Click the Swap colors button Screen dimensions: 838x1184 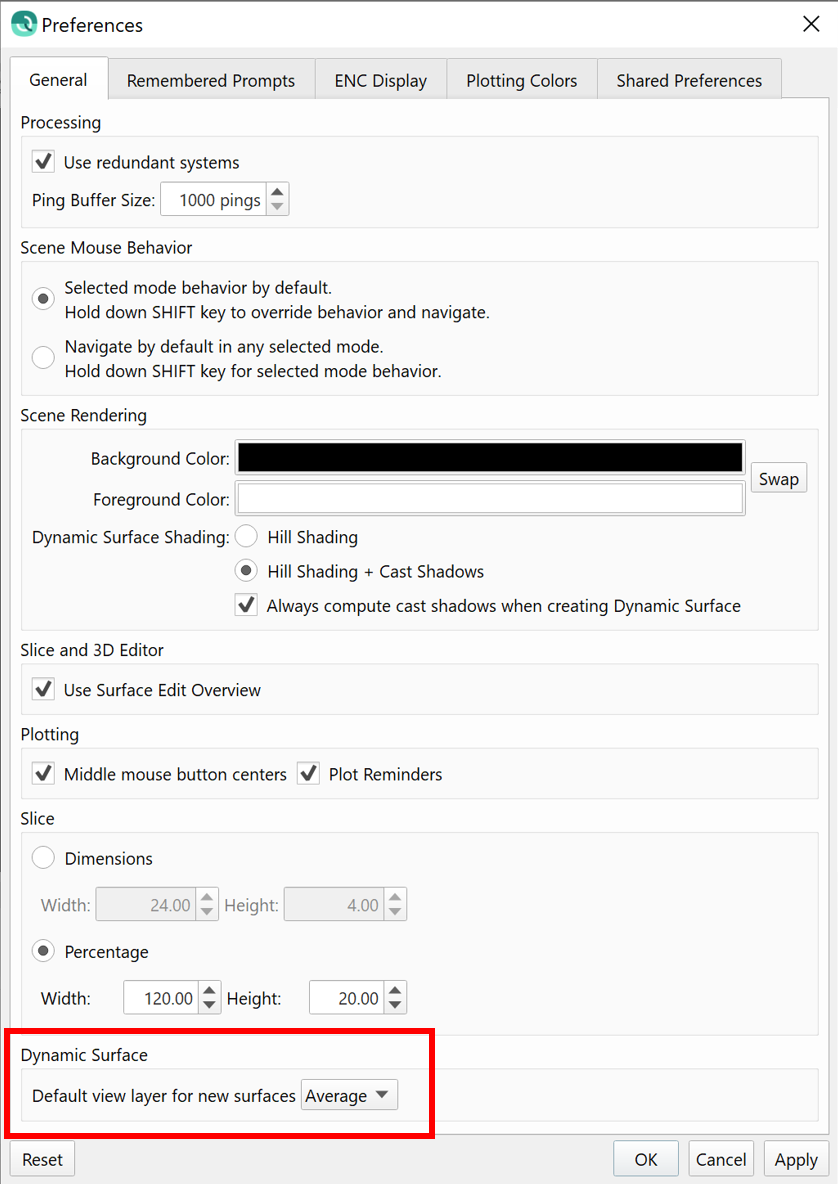[x=778, y=479]
